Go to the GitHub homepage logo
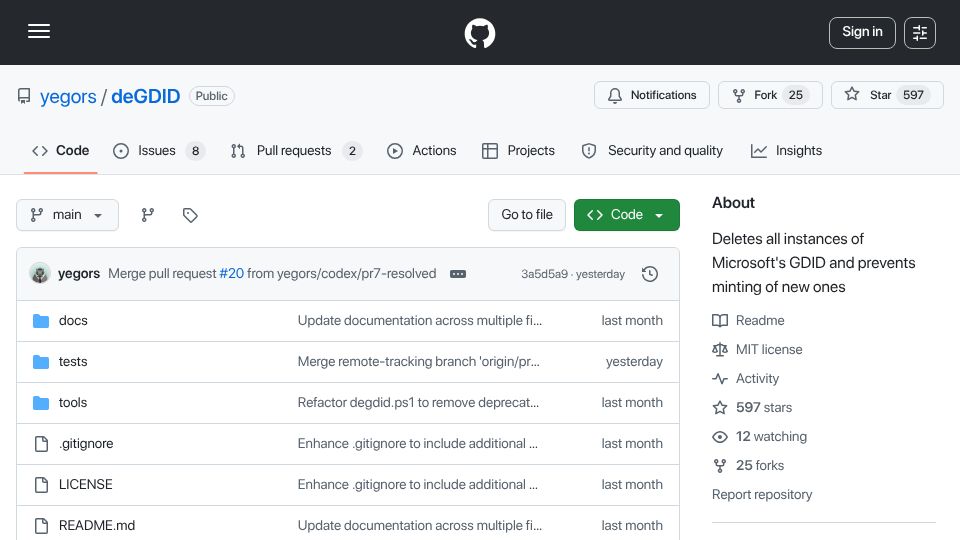The height and width of the screenshot is (540, 960). tap(479, 33)
